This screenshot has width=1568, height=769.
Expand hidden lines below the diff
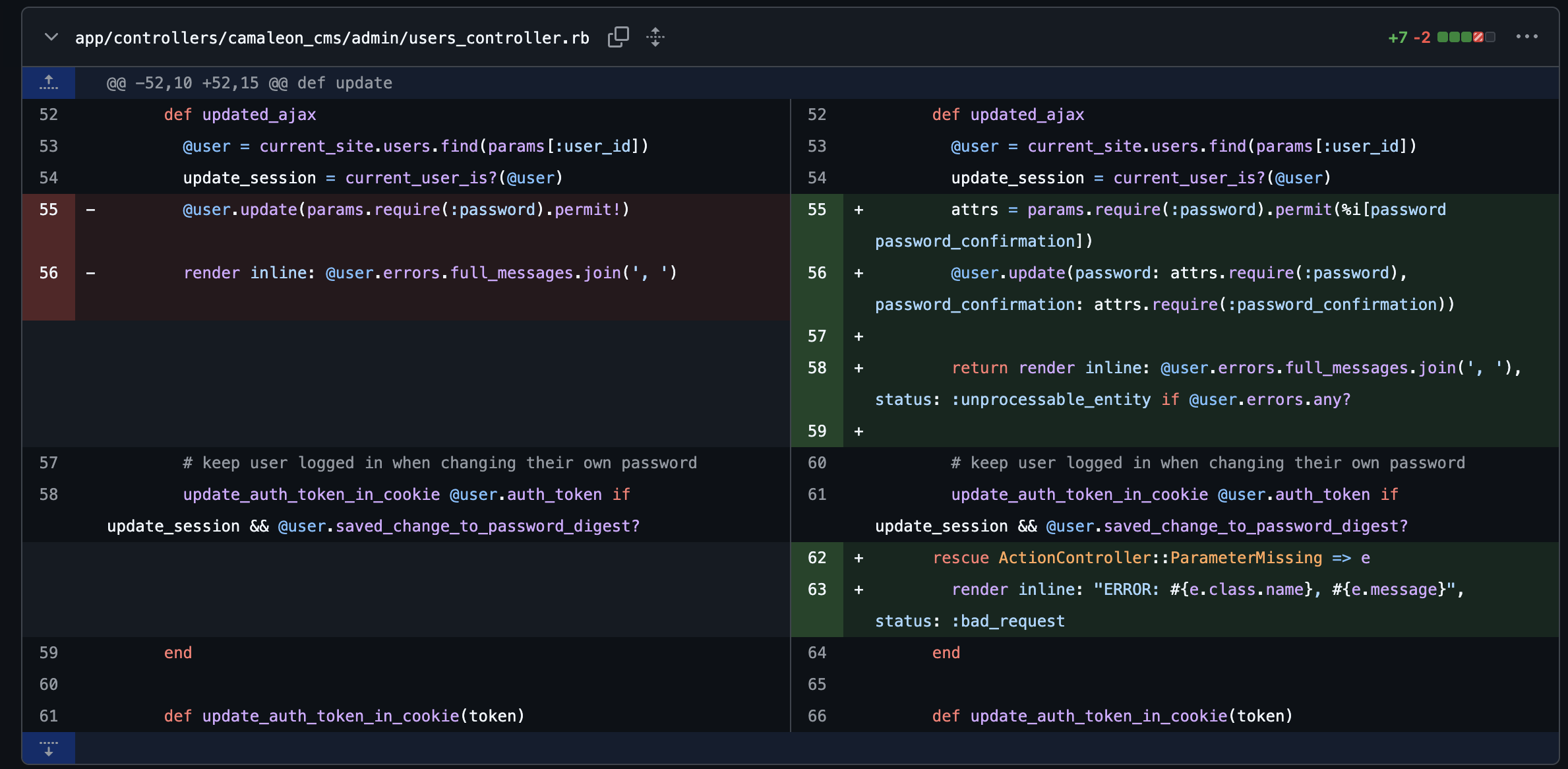coord(49,748)
